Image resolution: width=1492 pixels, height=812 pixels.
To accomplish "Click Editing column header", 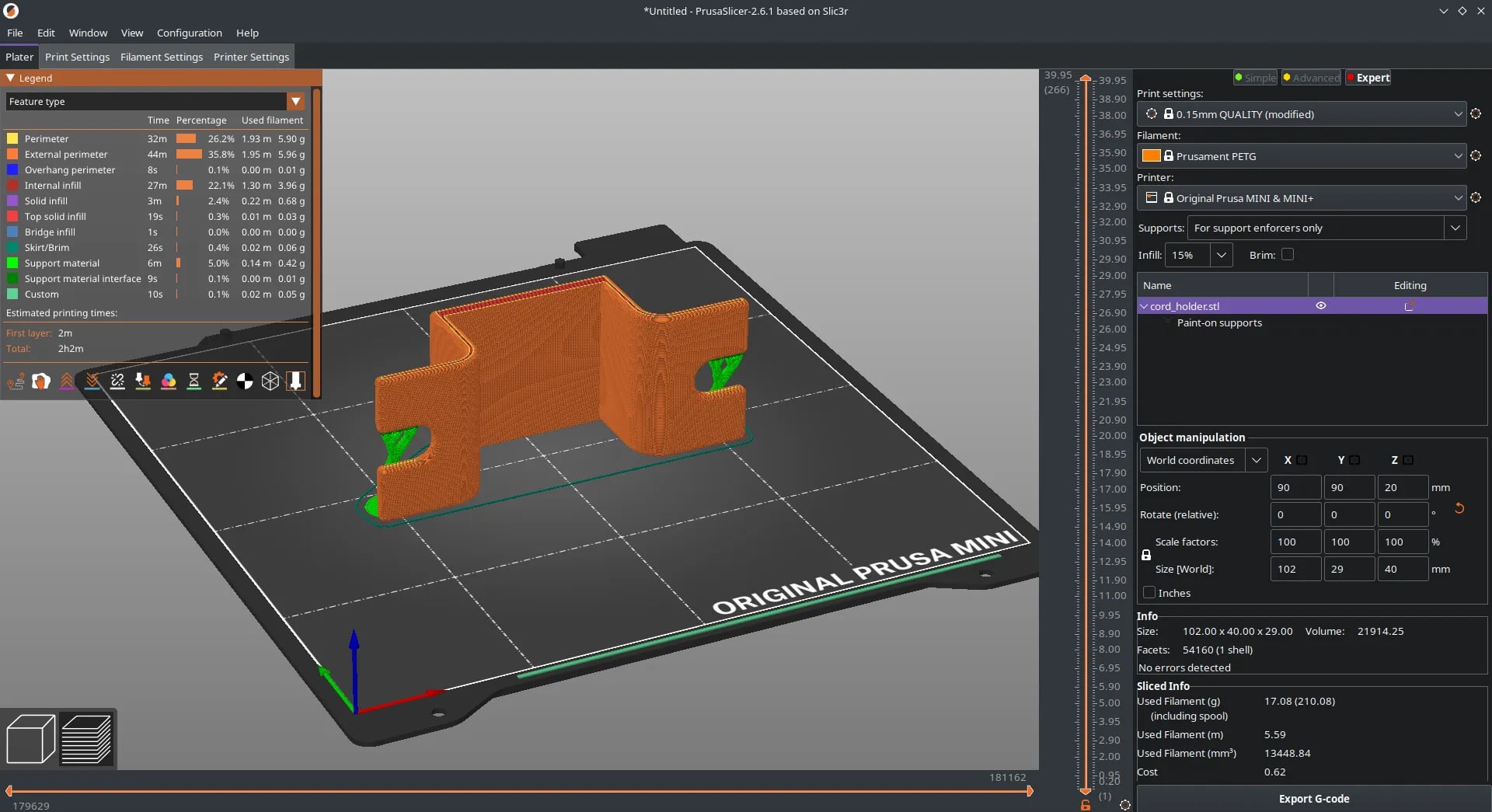I will (x=1410, y=285).
